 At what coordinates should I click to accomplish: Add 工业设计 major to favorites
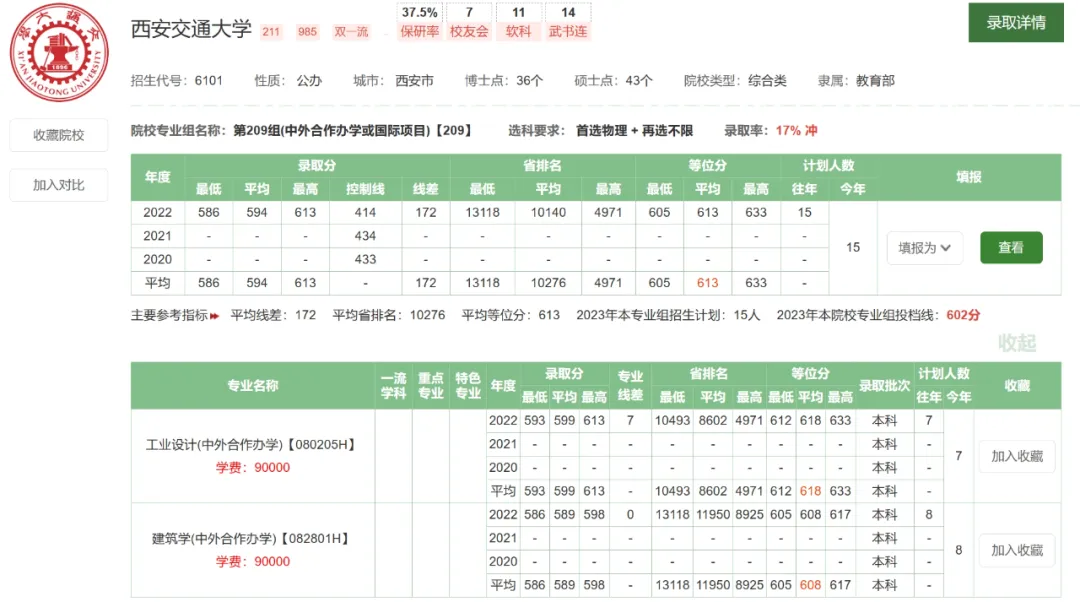(1016, 456)
